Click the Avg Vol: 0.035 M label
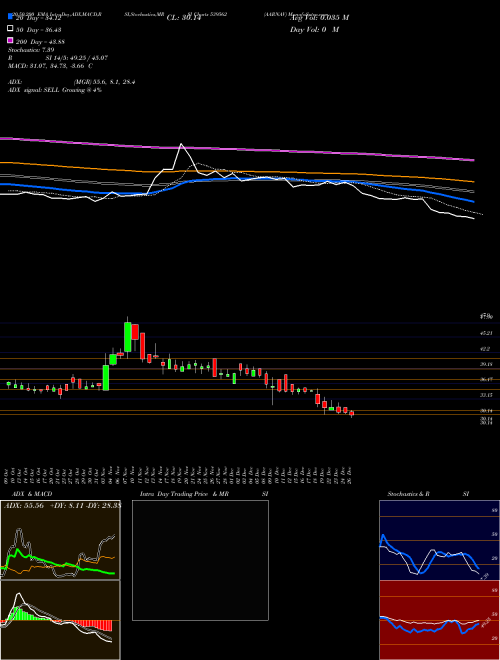Screen dimensions: 500x660 [x=319, y=18]
